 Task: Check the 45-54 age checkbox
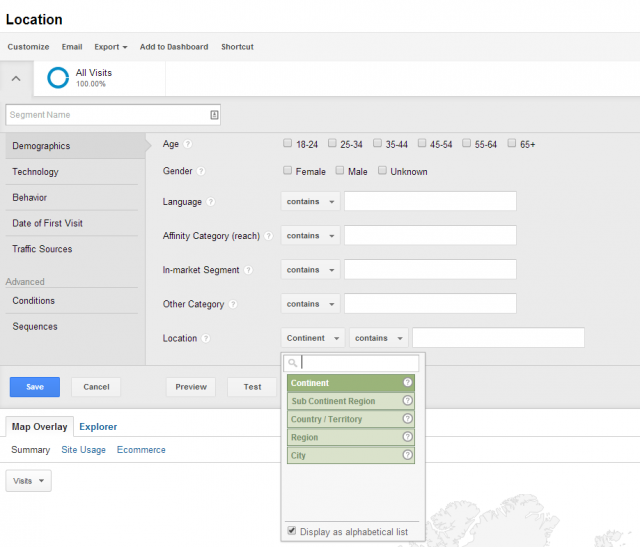422,143
